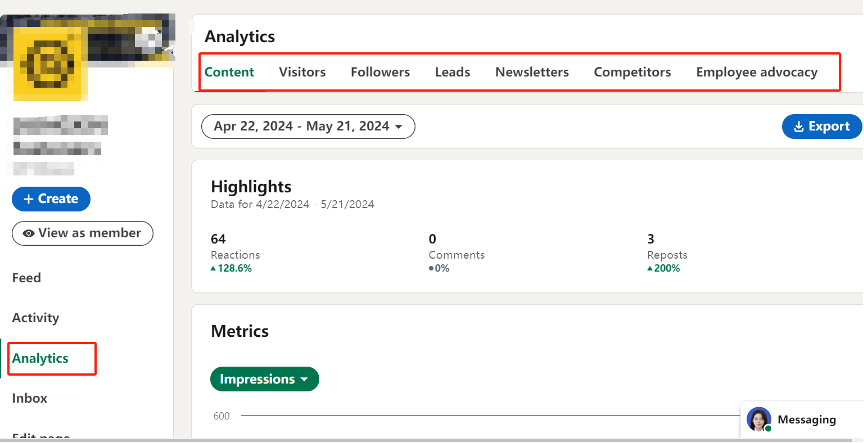
Task: Click the 3 Reposts value
Action: click(x=651, y=239)
